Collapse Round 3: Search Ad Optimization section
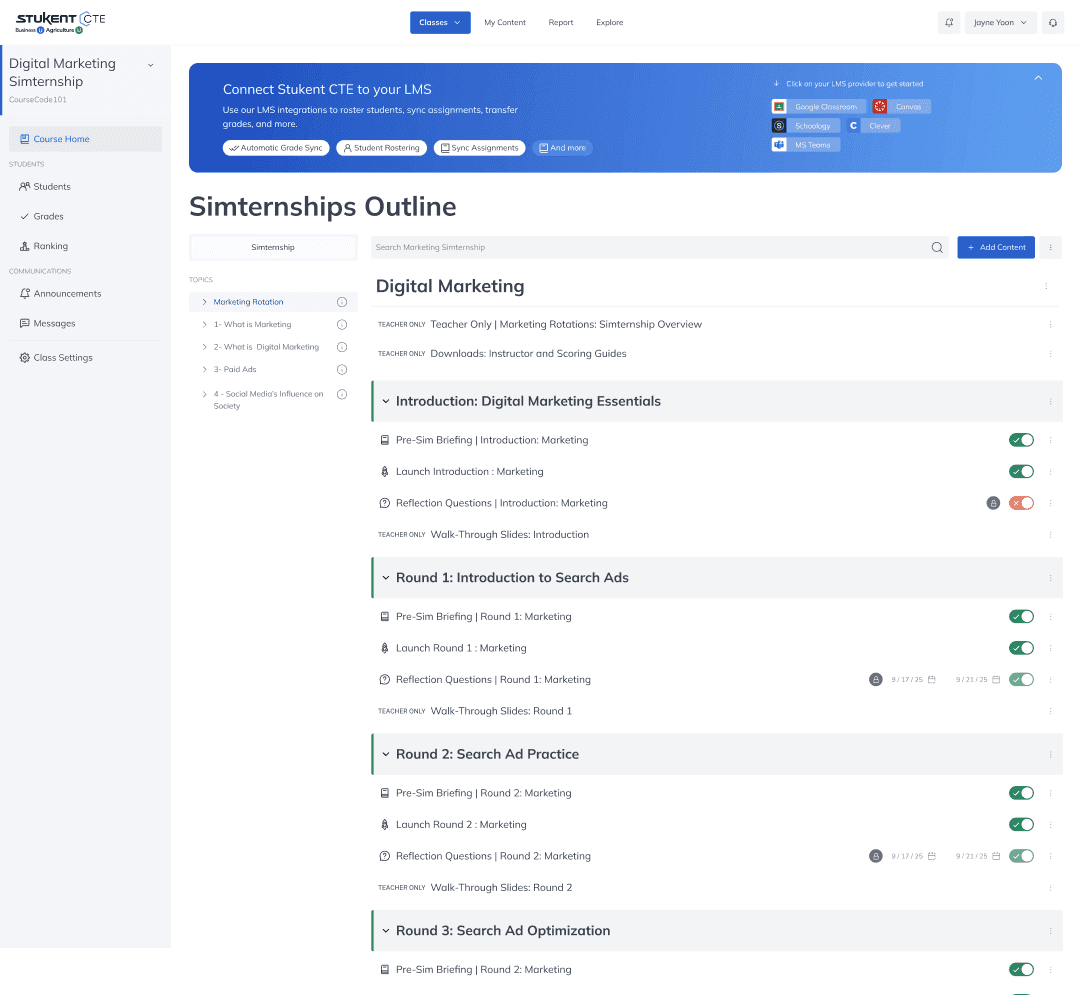Screen dimensions: 1080x995 point(386,931)
